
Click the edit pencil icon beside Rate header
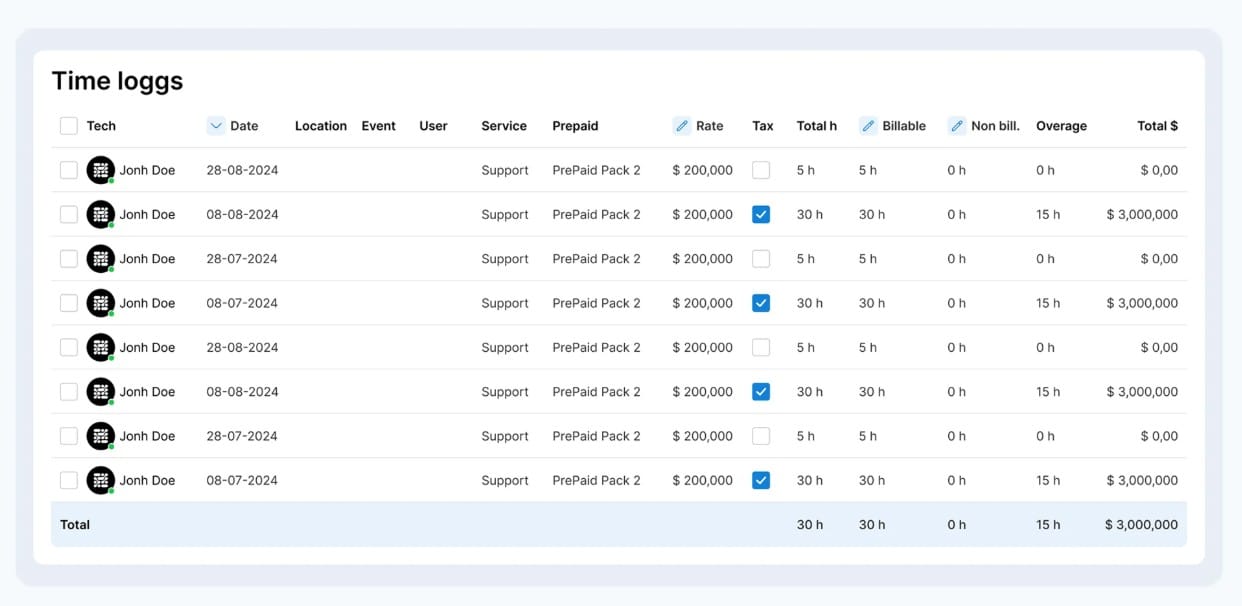tap(683, 125)
